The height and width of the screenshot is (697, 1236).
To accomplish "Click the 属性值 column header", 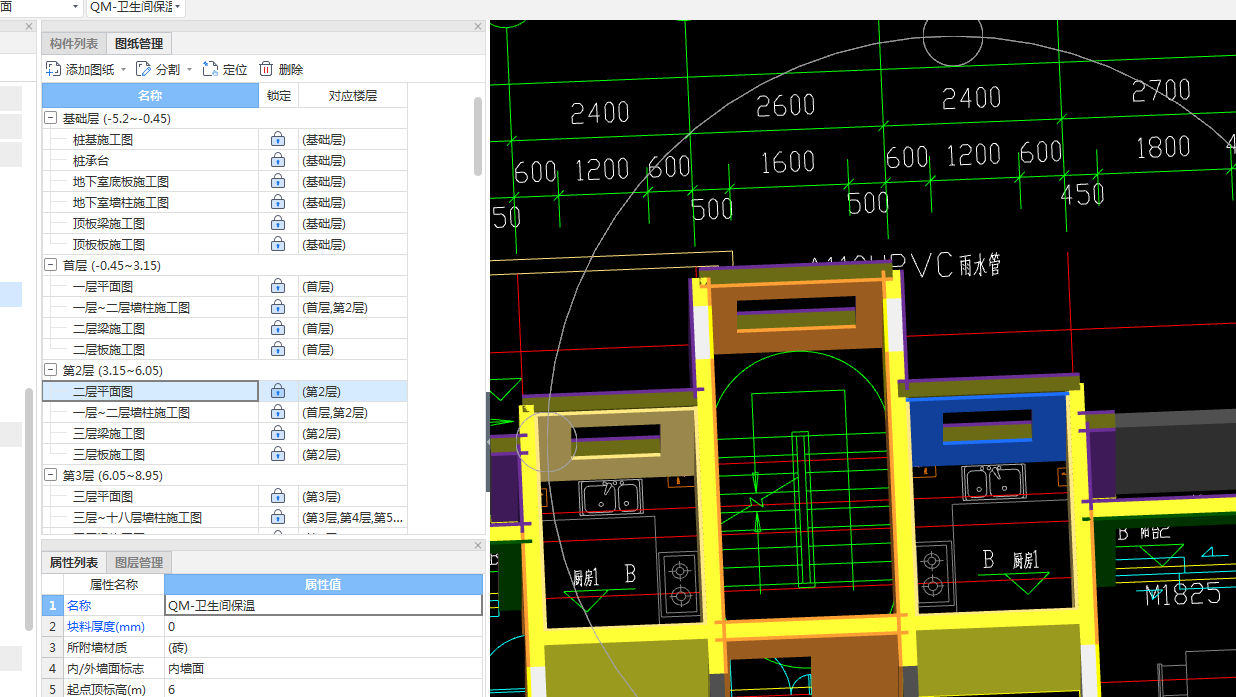I will [323, 585].
